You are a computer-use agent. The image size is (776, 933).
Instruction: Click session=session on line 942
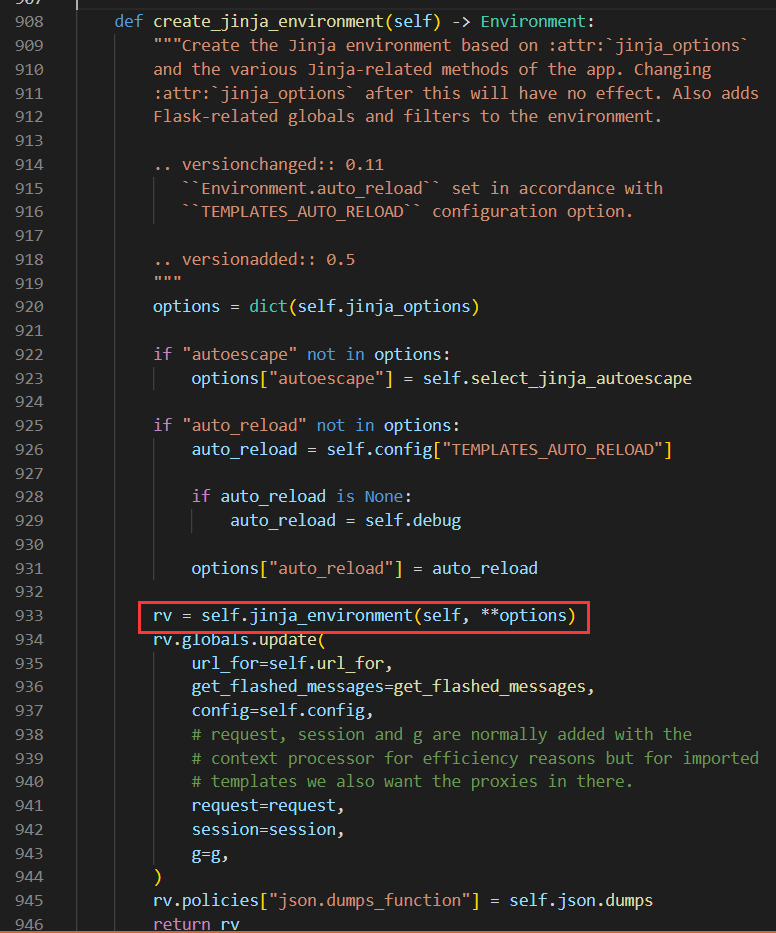pyautogui.click(x=264, y=830)
